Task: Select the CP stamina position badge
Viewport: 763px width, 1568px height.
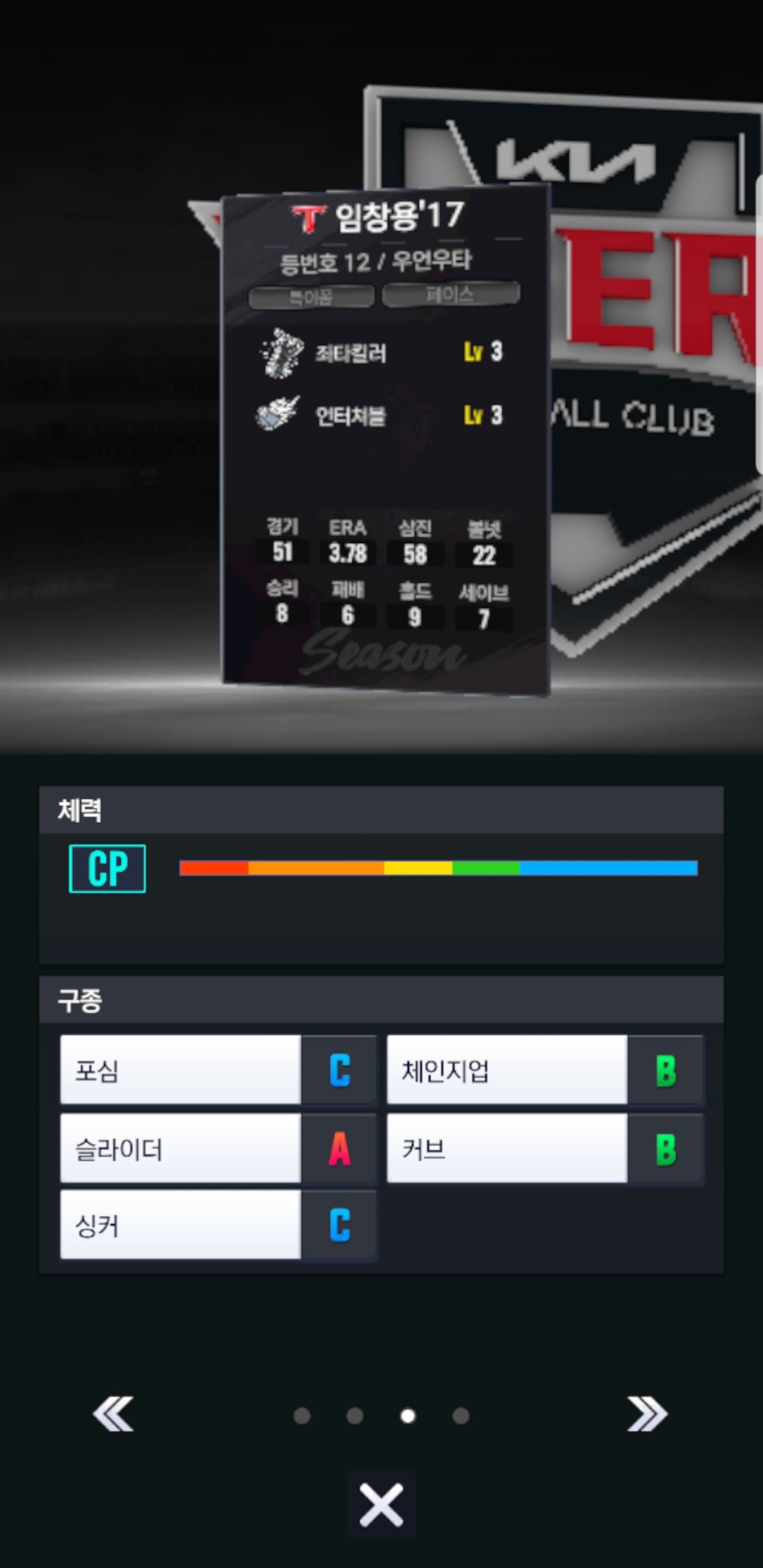Action: coord(107,869)
